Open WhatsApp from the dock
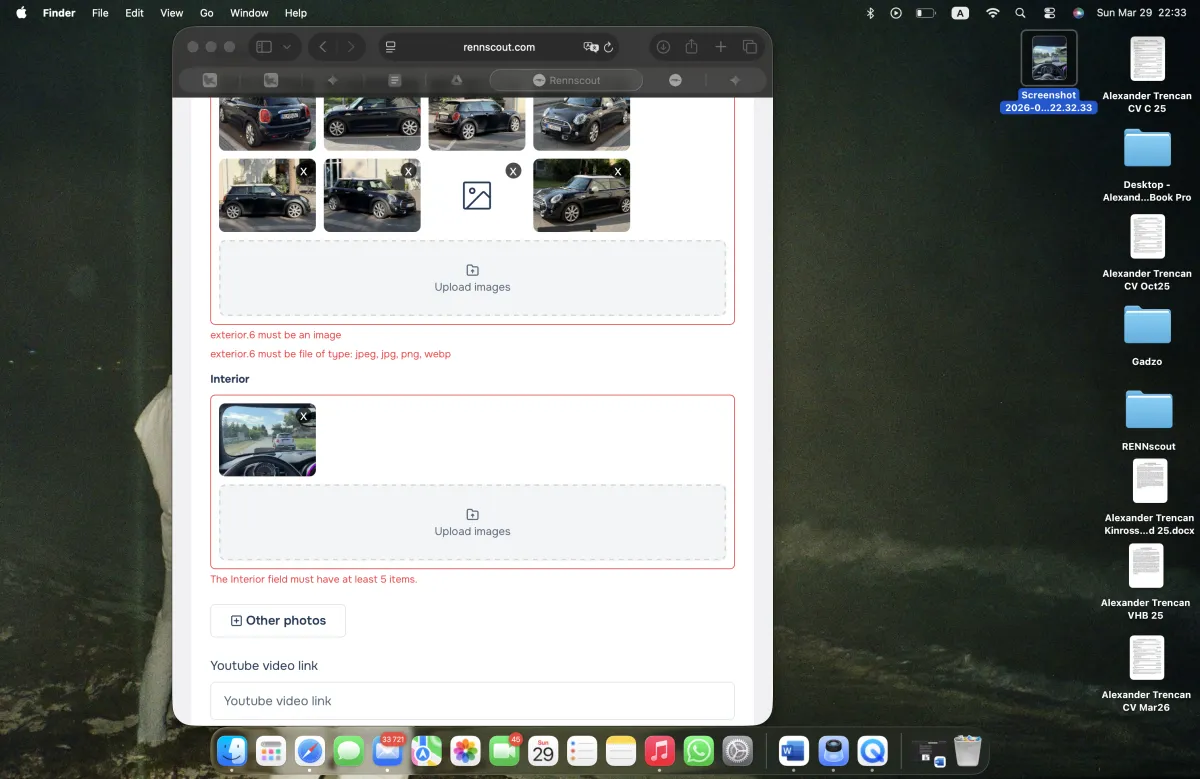The width and height of the screenshot is (1200, 779). (x=698, y=750)
